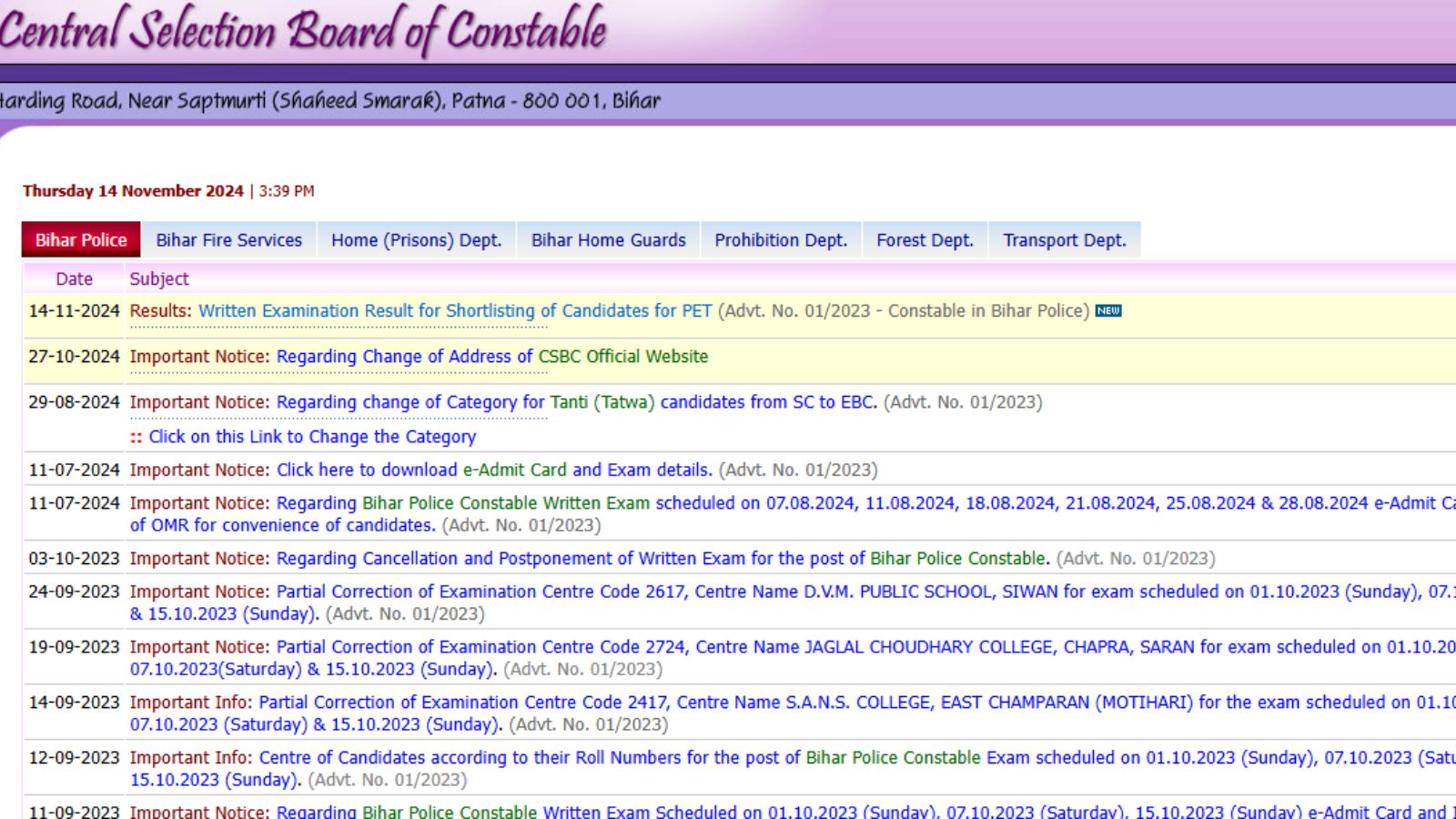This screenshot has height=819, width=1456.
Task: Open Tanti (Tatwa) category change notice
Action: click(576, 402)
